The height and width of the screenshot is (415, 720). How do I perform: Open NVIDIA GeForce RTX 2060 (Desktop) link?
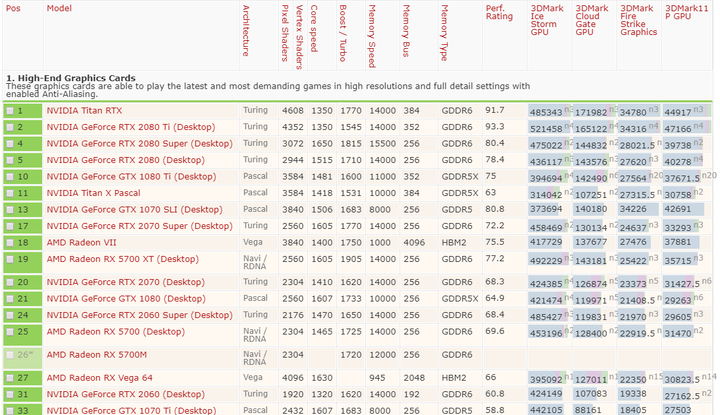pyautogui.click(x=125, y=394)
